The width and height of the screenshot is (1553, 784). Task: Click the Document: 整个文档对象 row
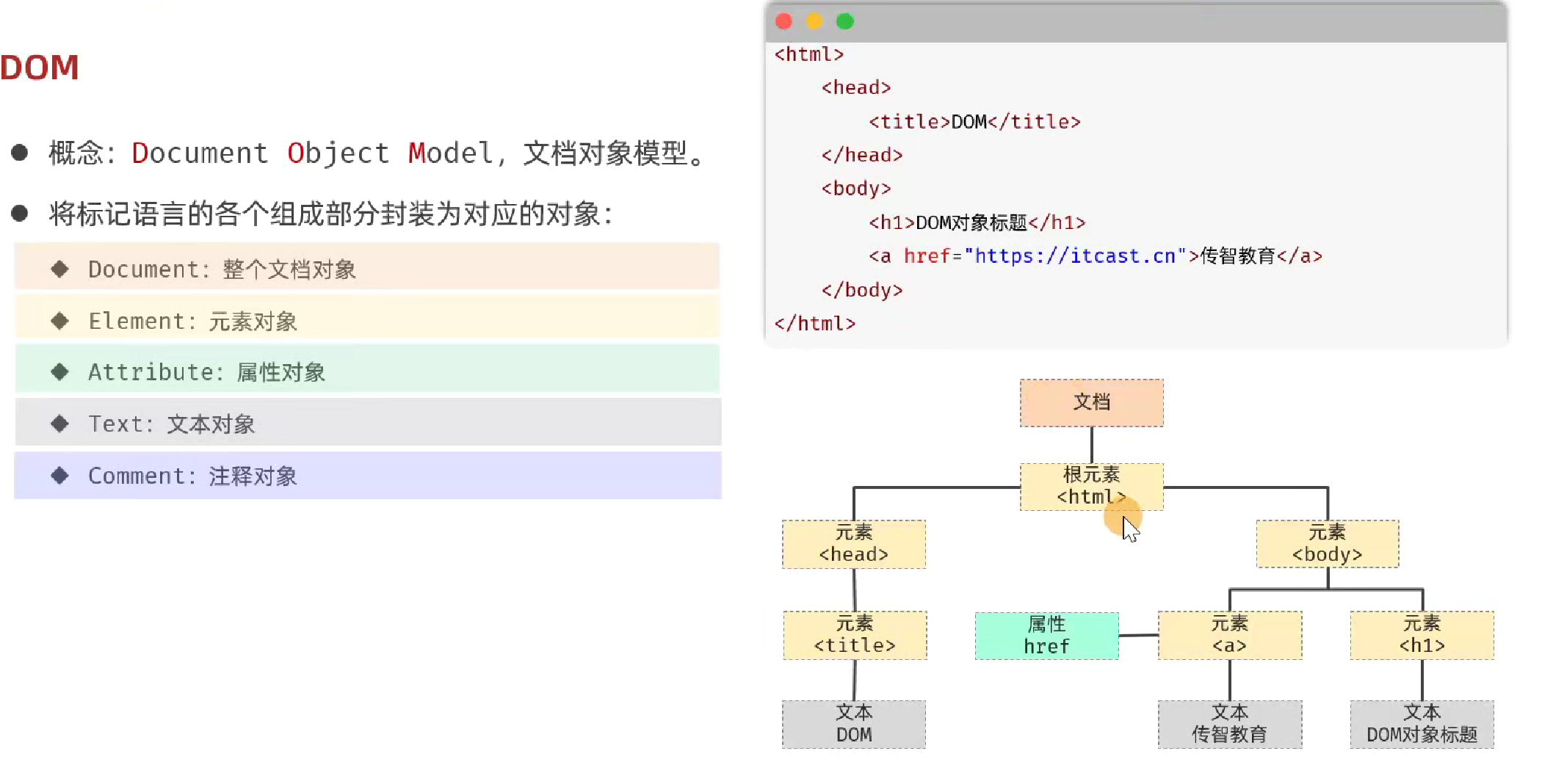click(x=367, y=269)
